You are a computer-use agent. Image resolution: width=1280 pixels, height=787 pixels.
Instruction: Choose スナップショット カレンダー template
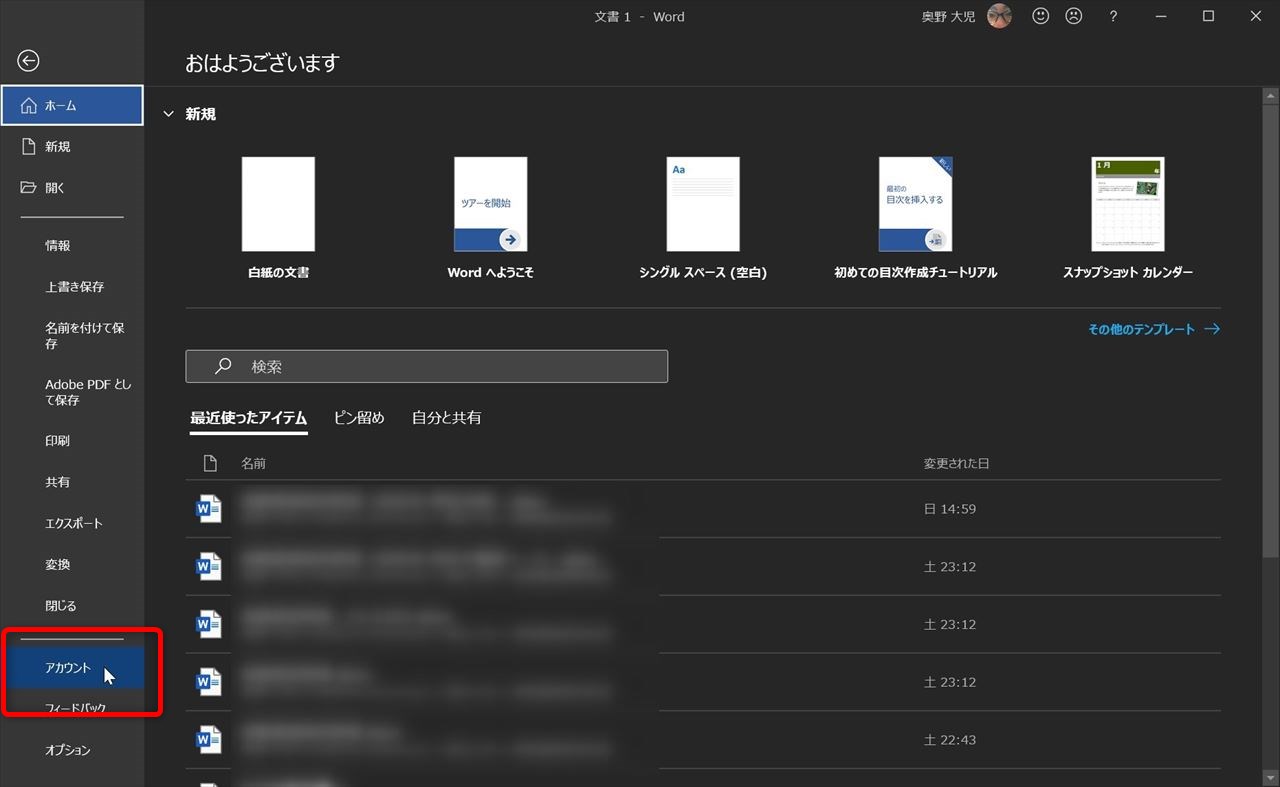click(x=1128, y=217)
